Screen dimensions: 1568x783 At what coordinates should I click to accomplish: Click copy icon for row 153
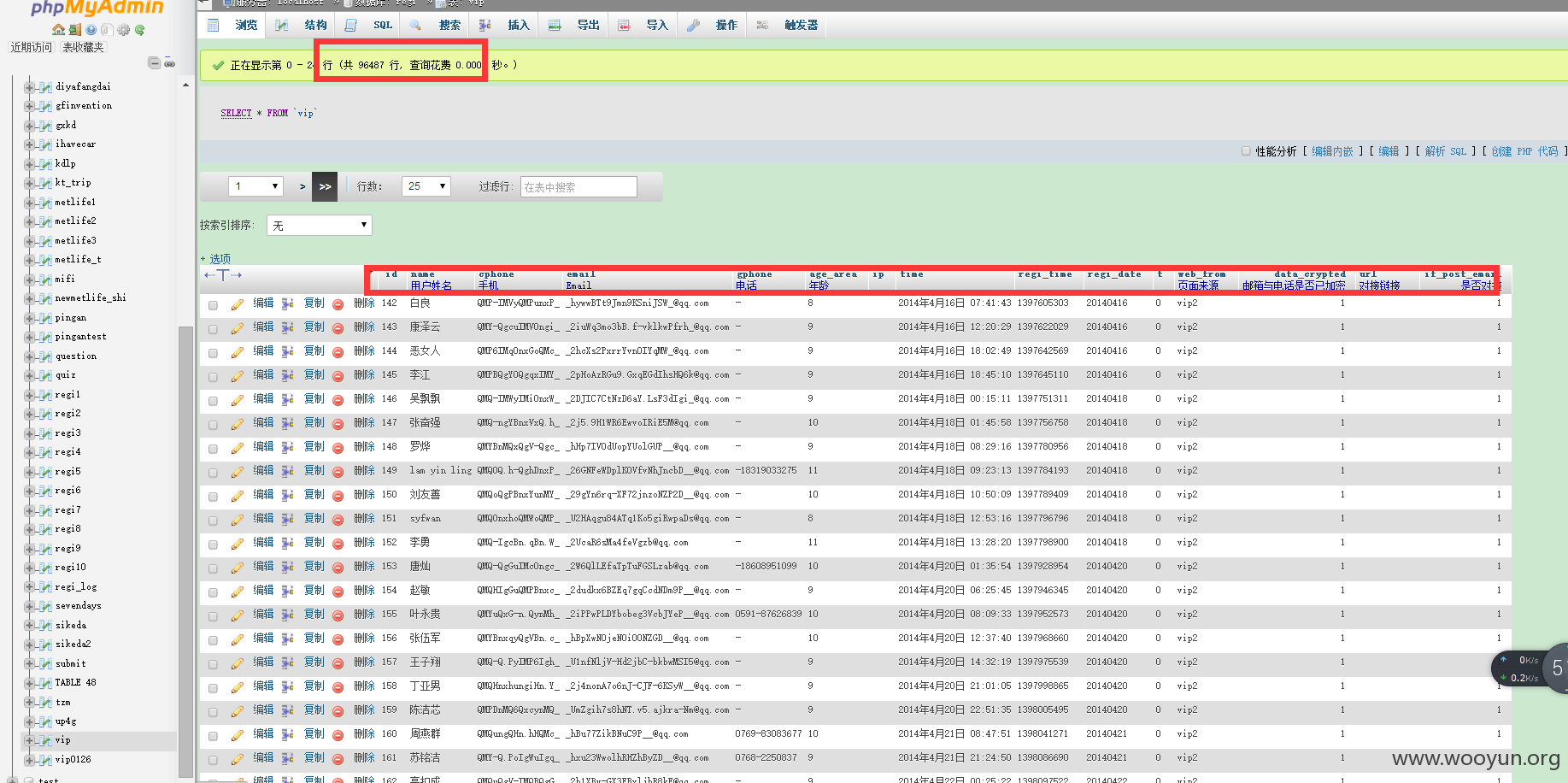(x=288, y=567)
